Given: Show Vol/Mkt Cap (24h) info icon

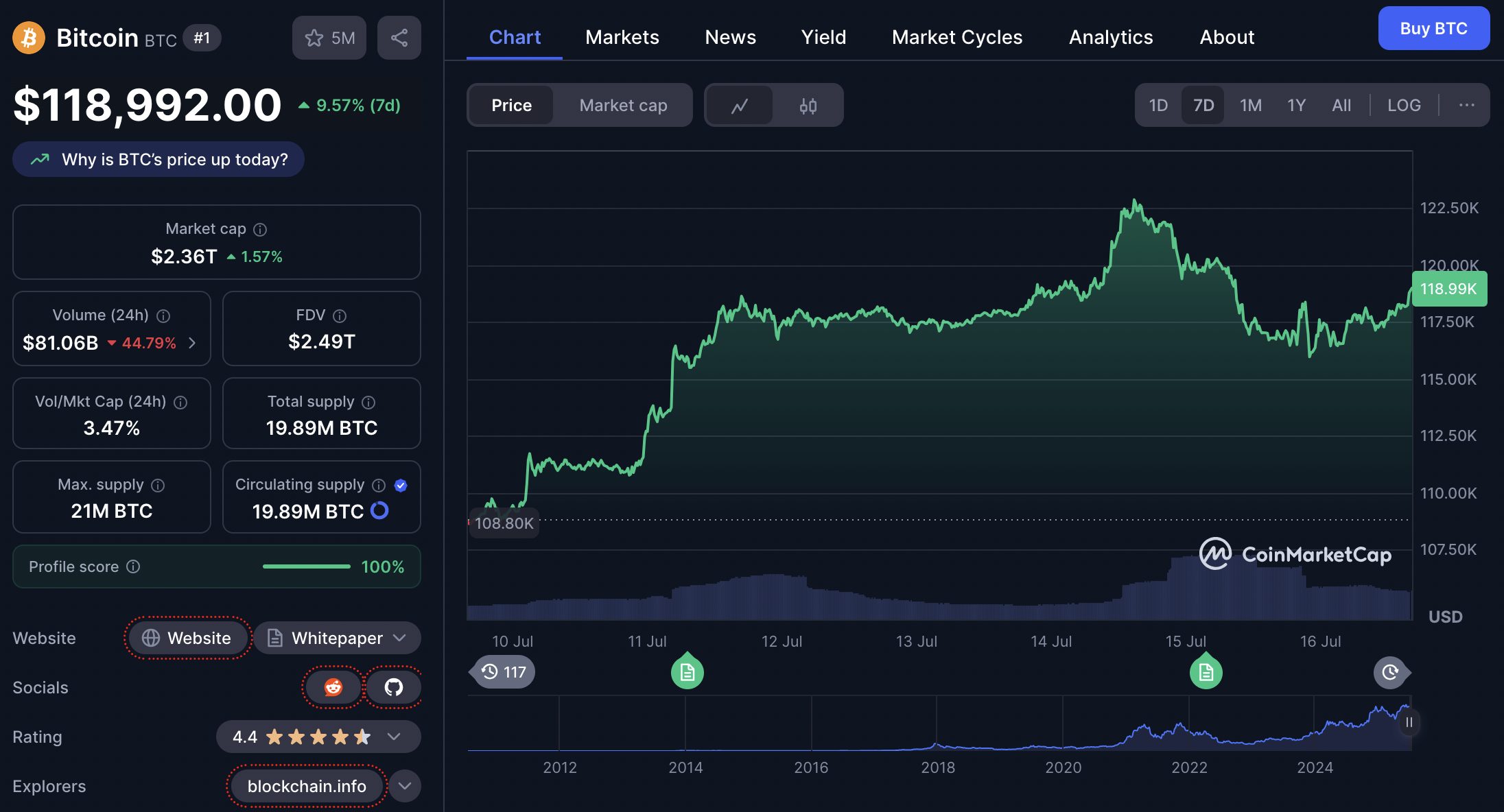Looking at the screenshot, I should point(180,403).
